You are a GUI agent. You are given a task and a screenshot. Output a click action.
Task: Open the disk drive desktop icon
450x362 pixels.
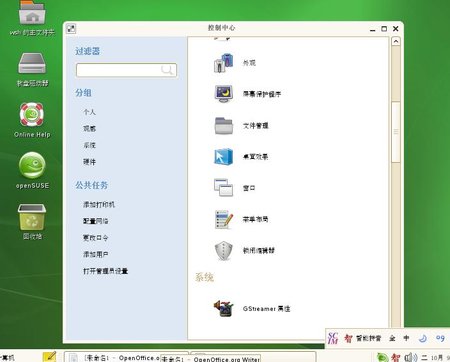click(32, 63)
